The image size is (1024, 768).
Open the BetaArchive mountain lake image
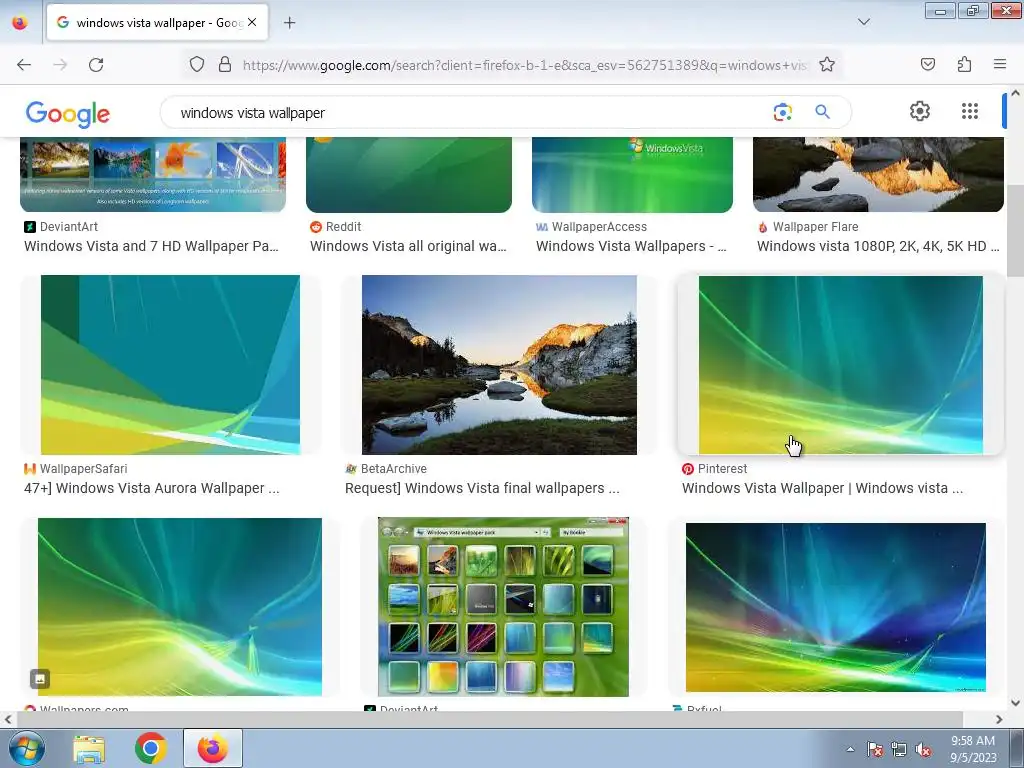click(499, 364)
